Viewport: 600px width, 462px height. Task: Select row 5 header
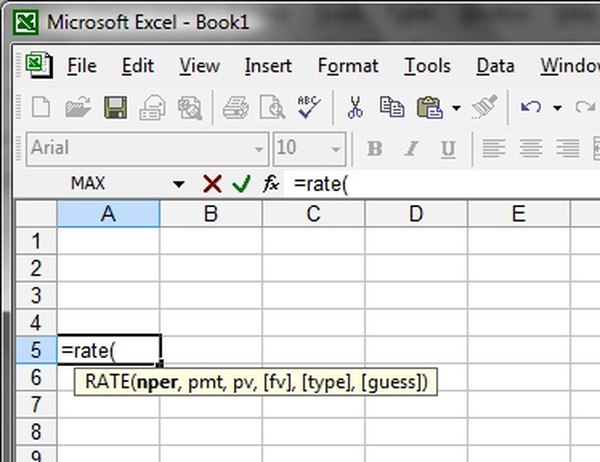click(x=36, y=350)
